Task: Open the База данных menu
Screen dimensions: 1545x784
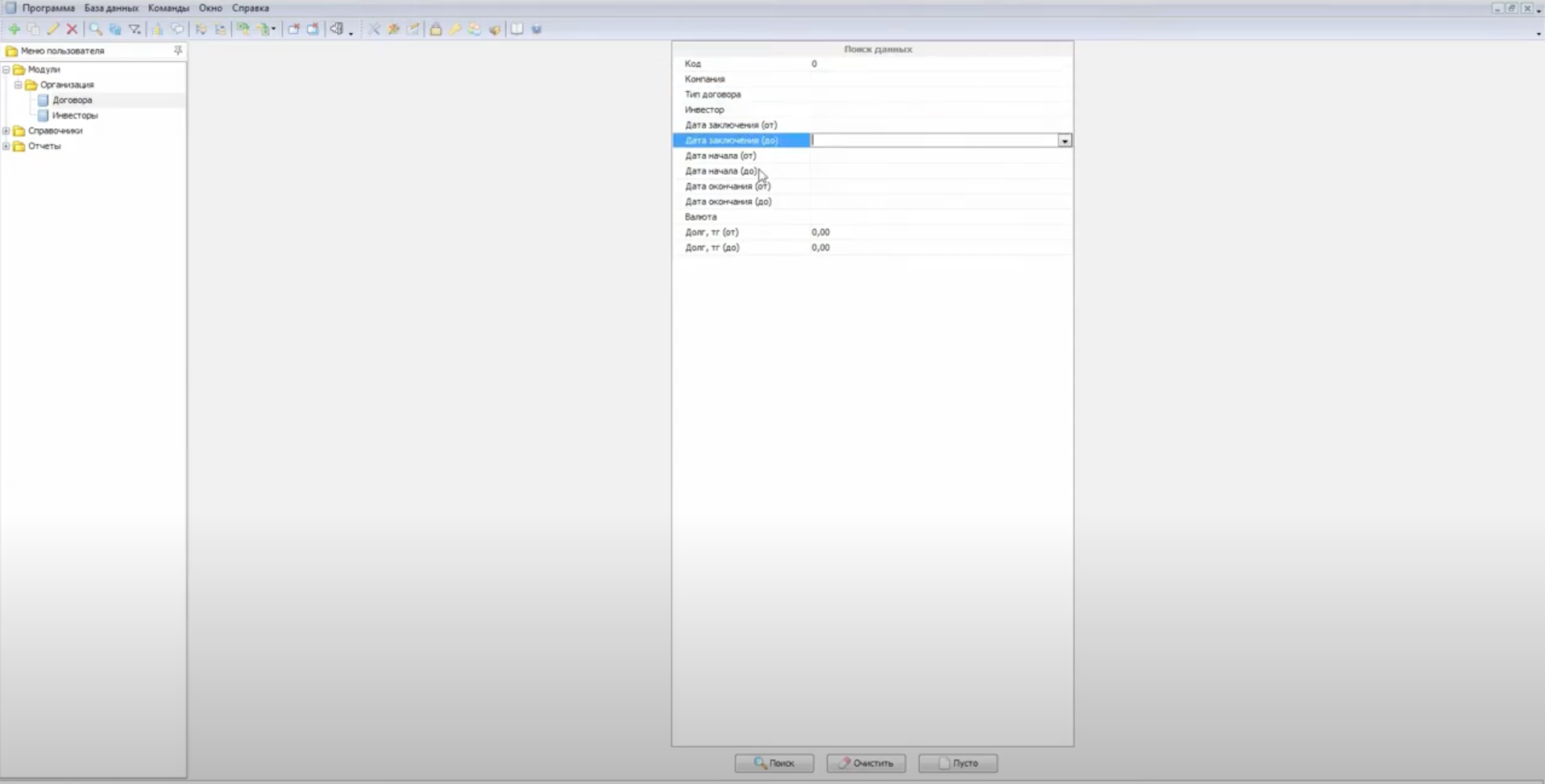Action: pyautogui.click(x=111, y=8)
